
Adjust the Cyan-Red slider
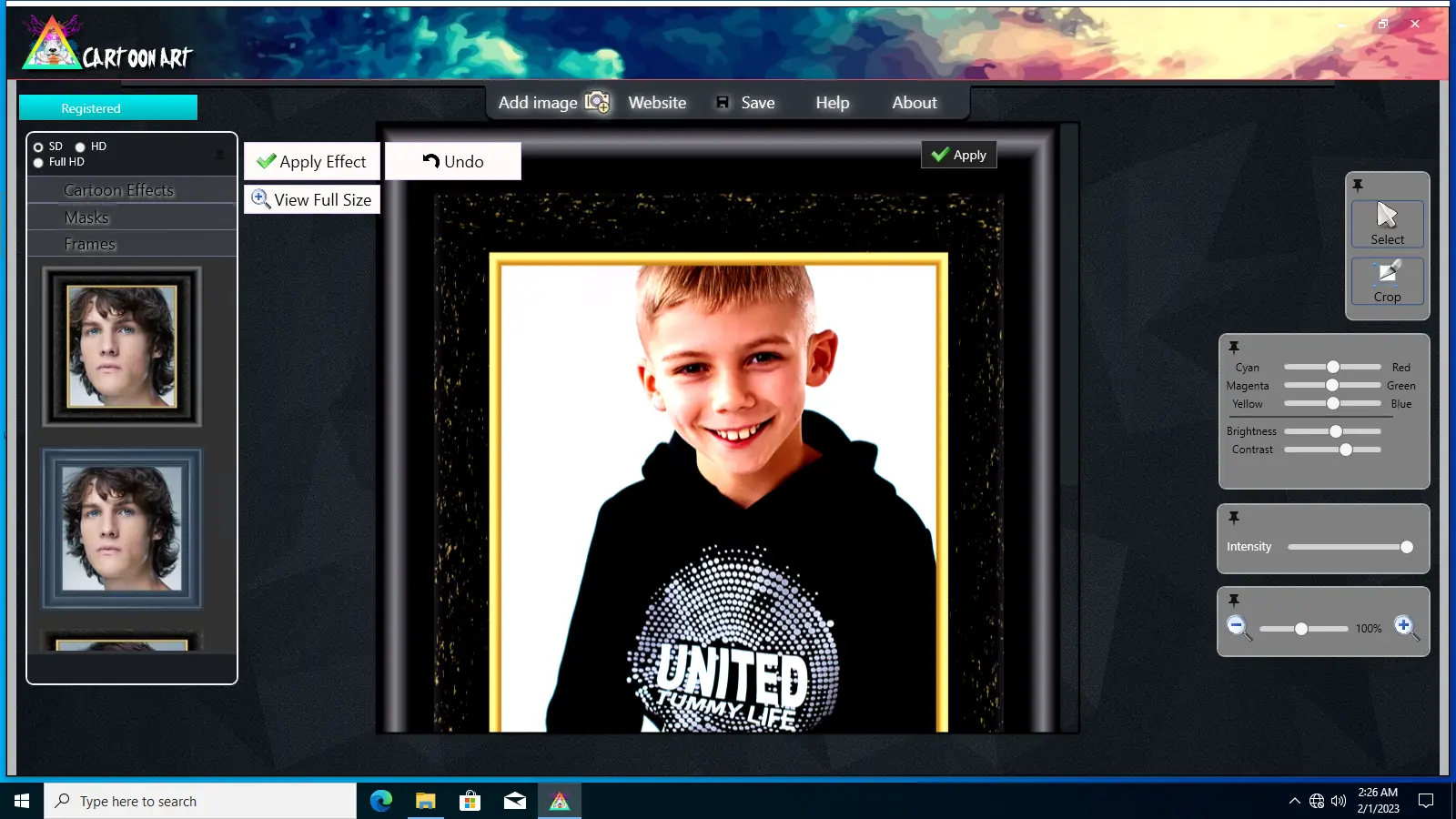point(1332,367)
